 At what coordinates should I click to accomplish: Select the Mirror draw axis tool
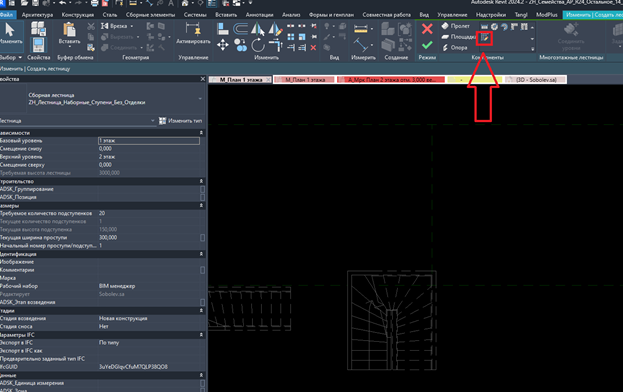click(x=275, y=29)
